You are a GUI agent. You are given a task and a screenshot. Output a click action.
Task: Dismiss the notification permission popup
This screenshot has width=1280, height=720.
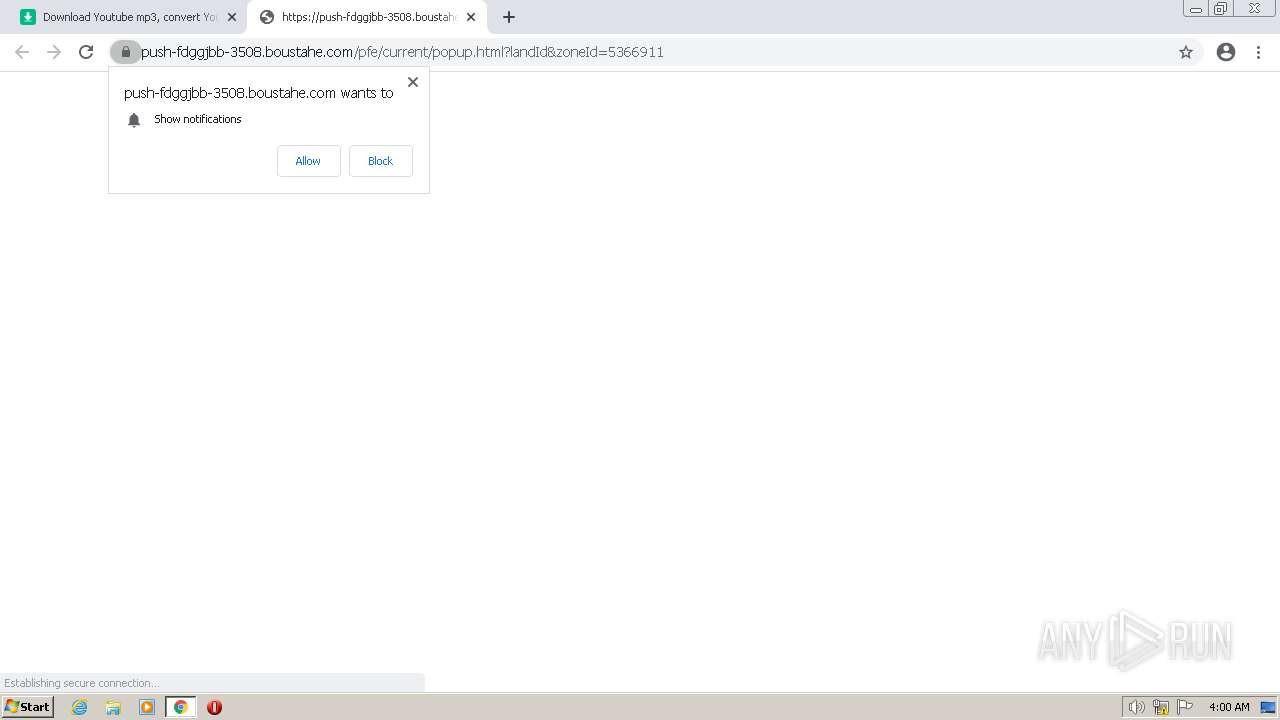point(413,82)
